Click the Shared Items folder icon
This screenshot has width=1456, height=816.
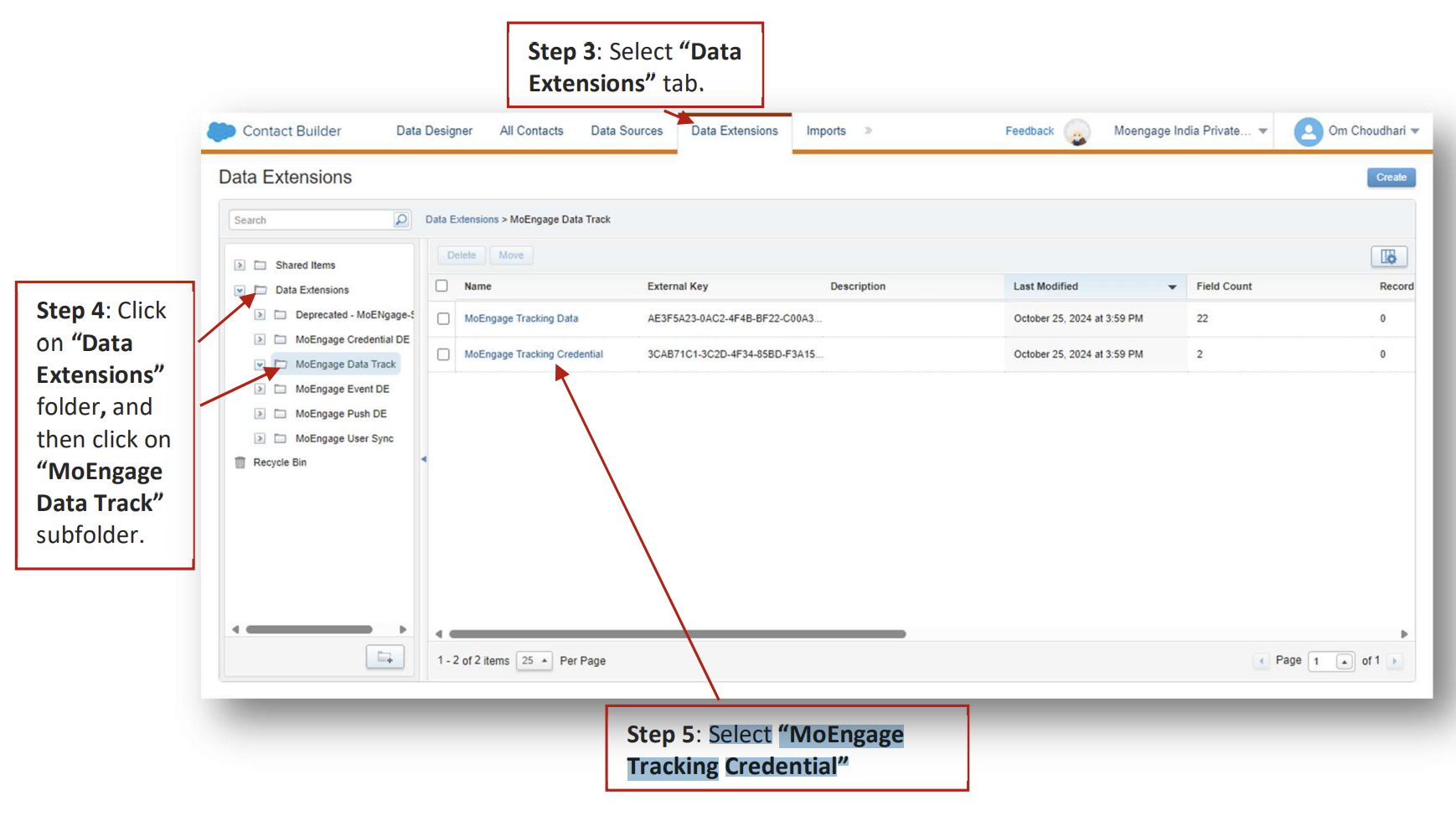(x=261, y=265)
